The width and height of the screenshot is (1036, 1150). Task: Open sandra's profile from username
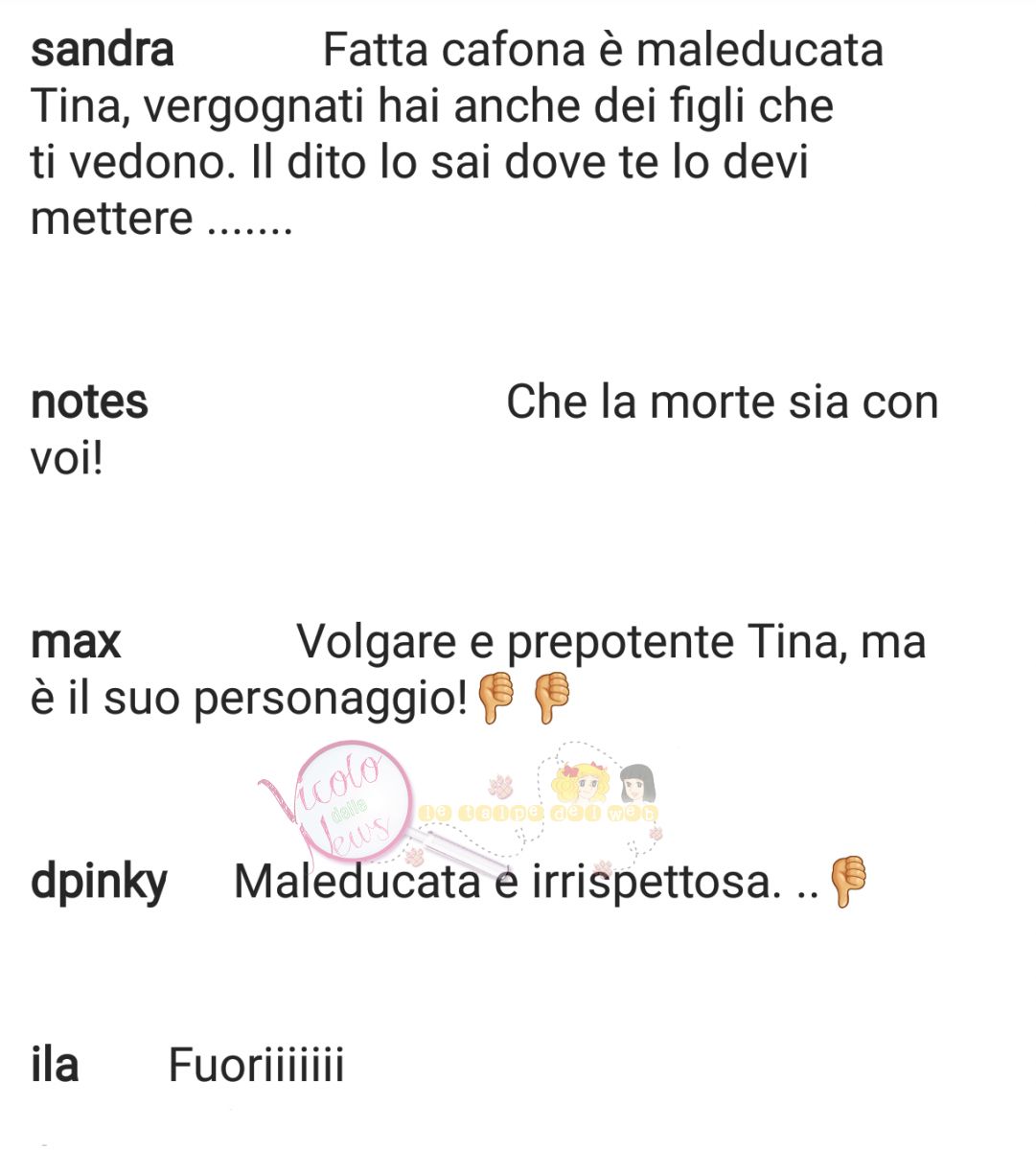[x=103, y=50]
